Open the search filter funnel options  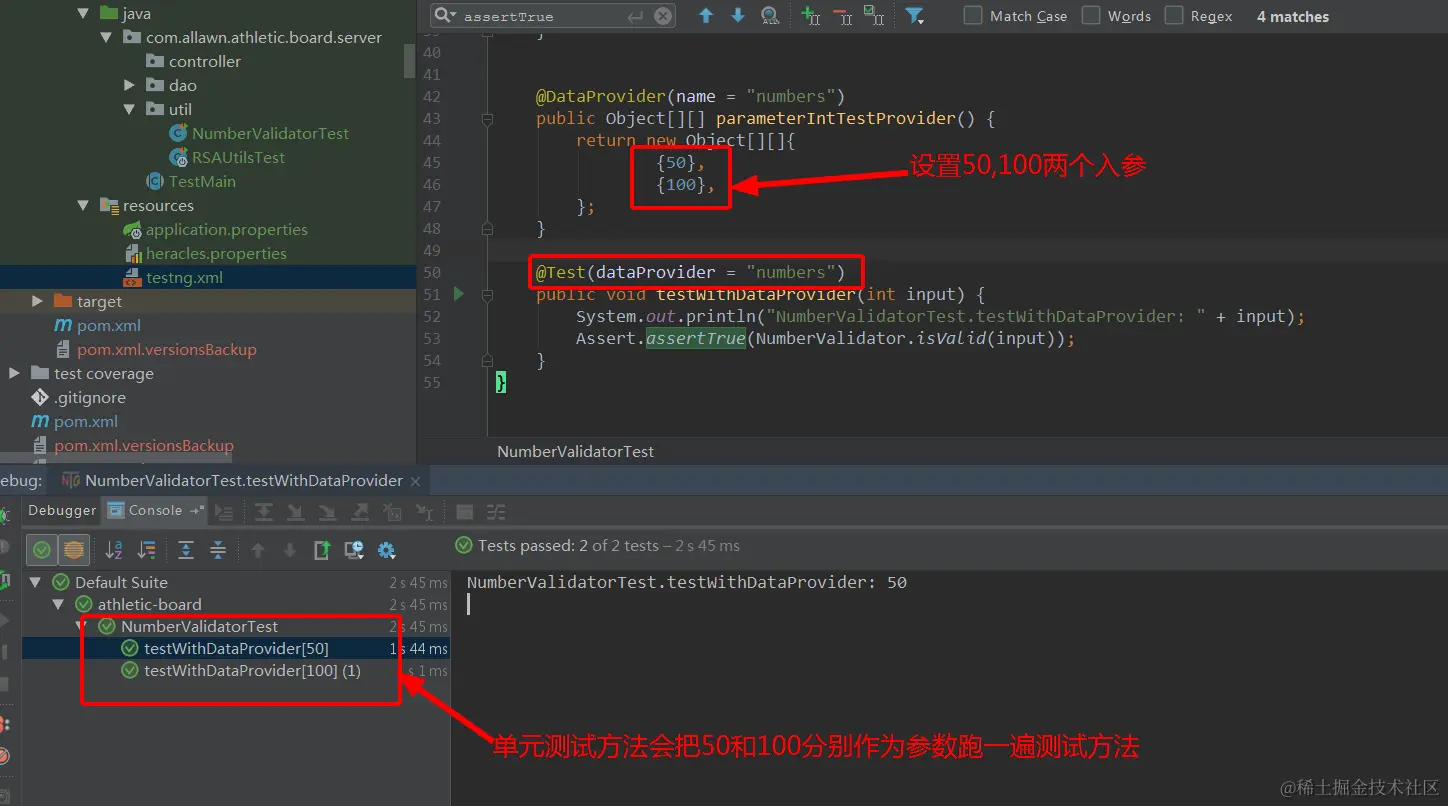point(914,16)
